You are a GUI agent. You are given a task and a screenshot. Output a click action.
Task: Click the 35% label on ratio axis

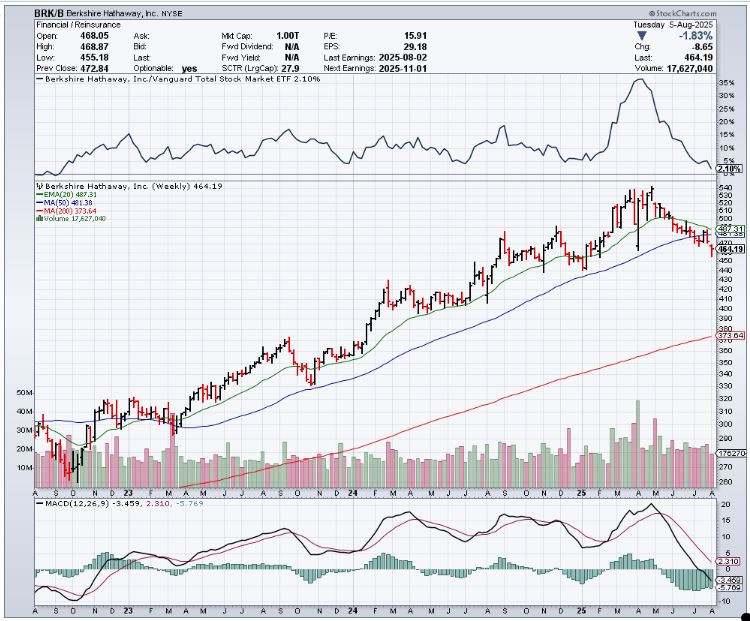(726, 83)
